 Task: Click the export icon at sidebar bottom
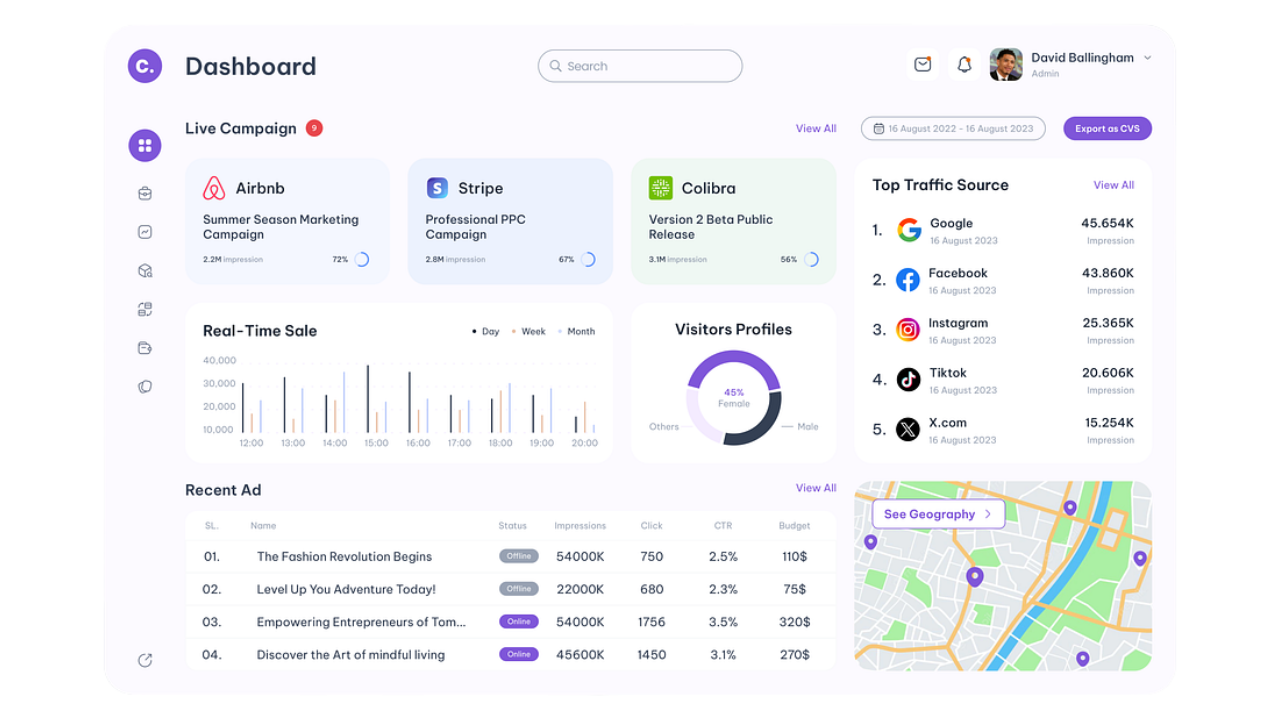(x=145, y=660)
